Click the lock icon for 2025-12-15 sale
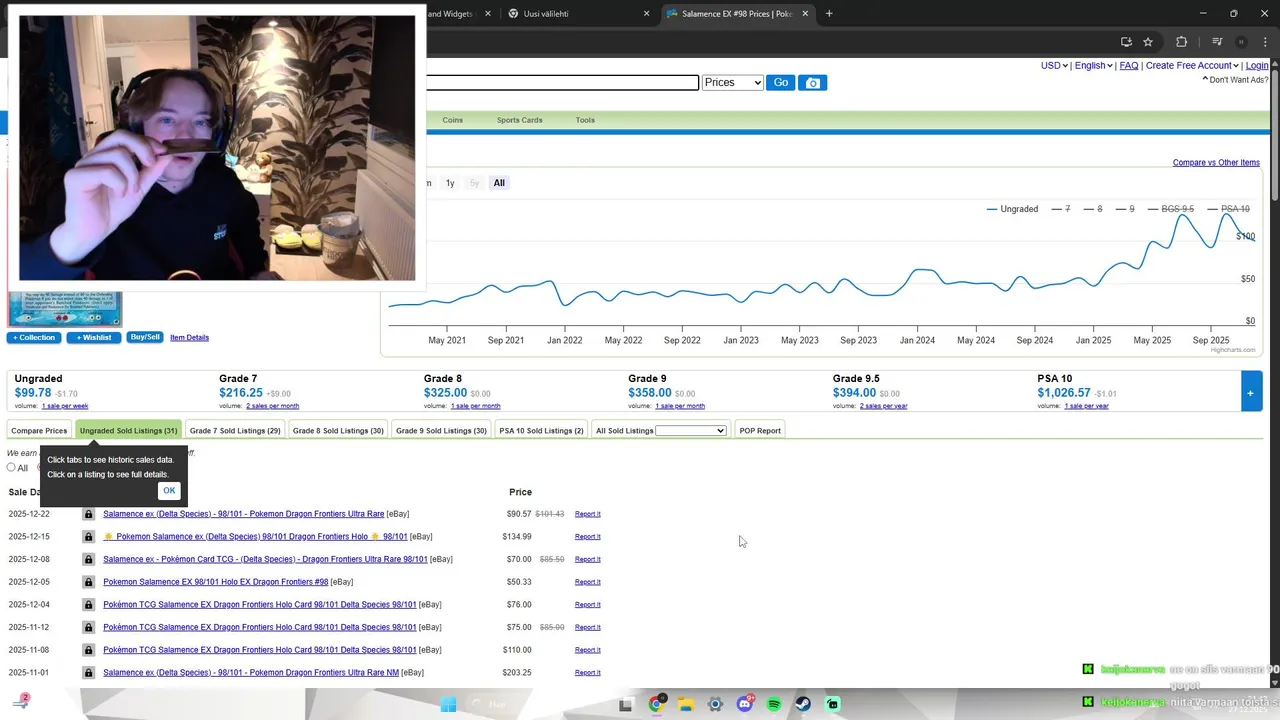Screen dimensions: 1280x720 pyautogui.click(x=88, y=537)
